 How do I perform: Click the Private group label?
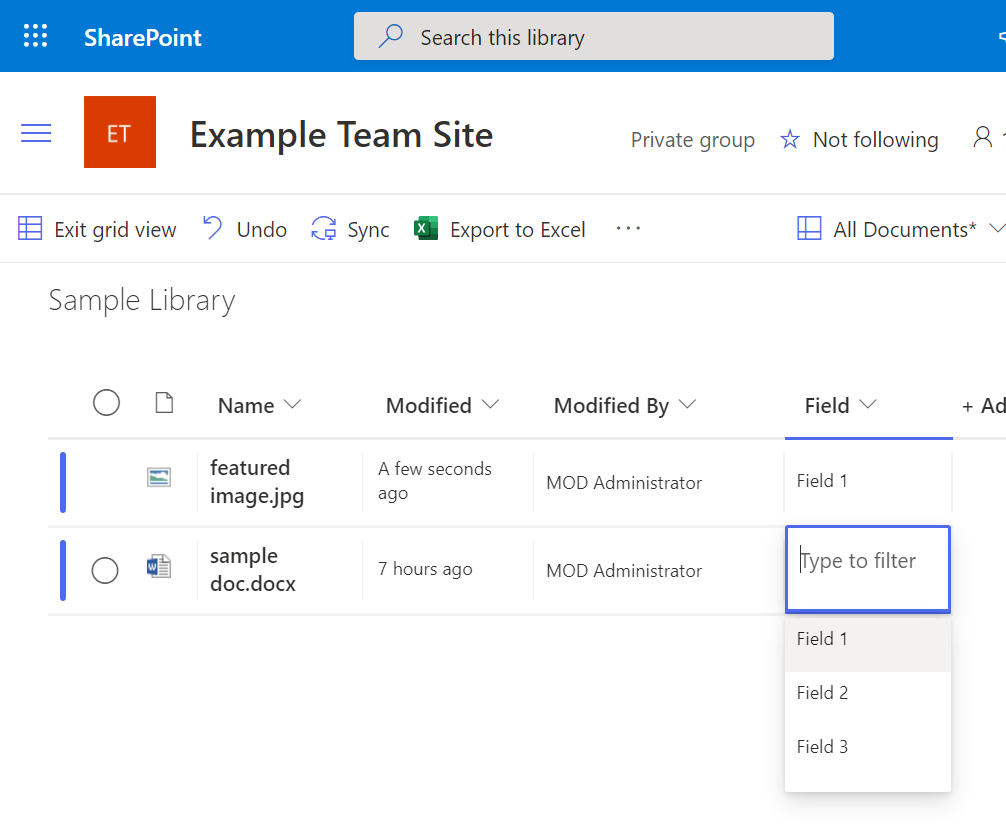[x=692, y=140]
